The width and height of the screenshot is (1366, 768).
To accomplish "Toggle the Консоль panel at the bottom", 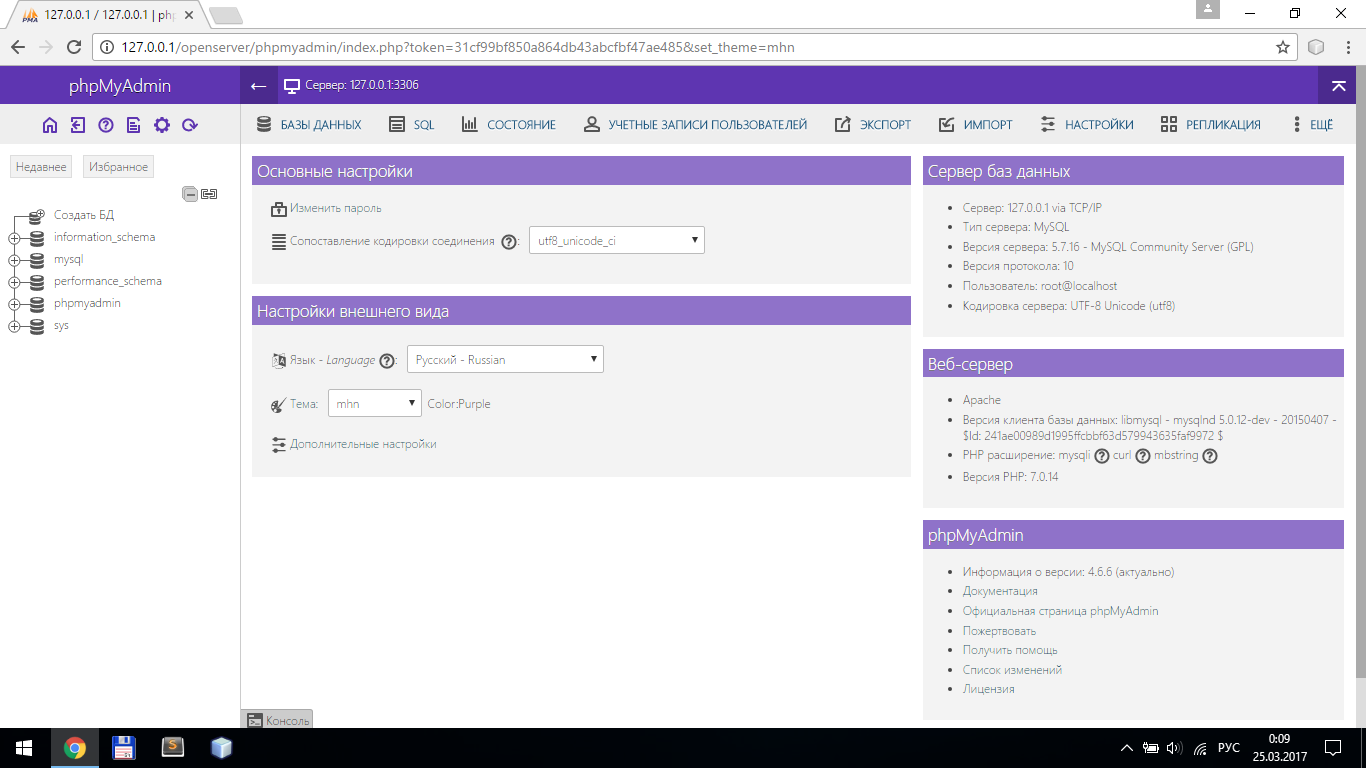I will coord(277,720).
